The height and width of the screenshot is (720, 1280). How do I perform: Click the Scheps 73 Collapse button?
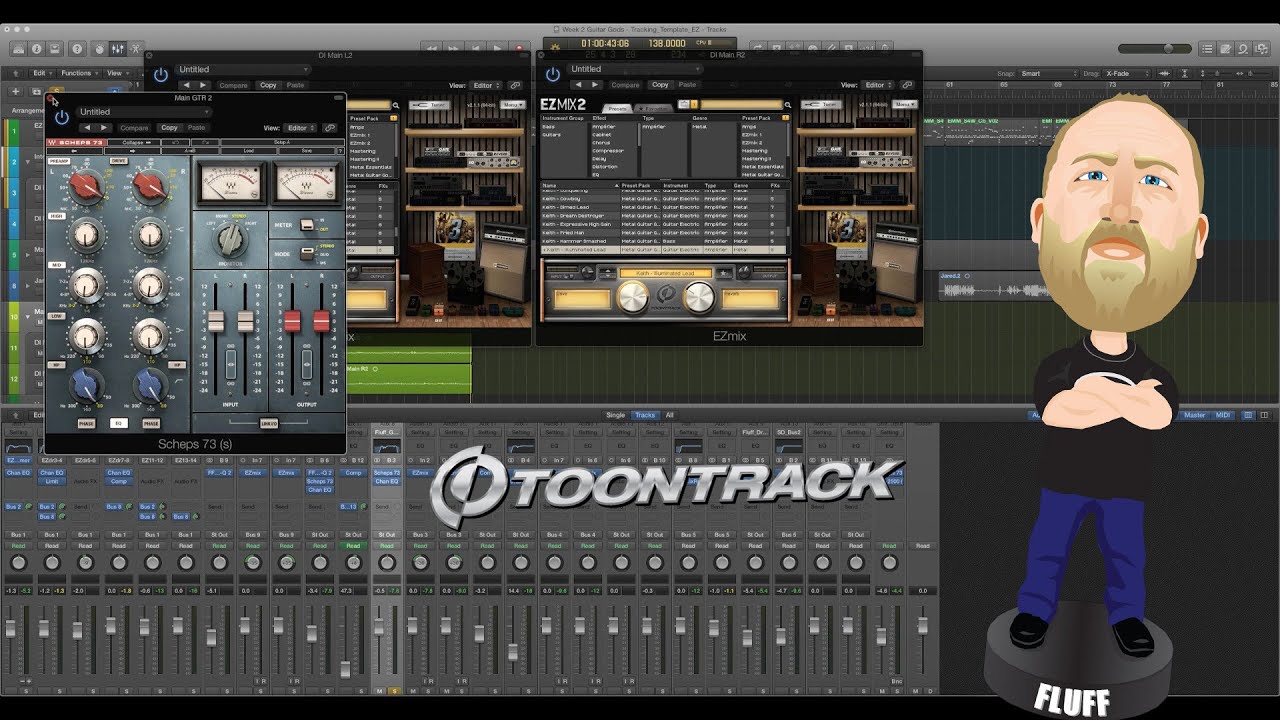pyautogui.click(x=136, y=142)
